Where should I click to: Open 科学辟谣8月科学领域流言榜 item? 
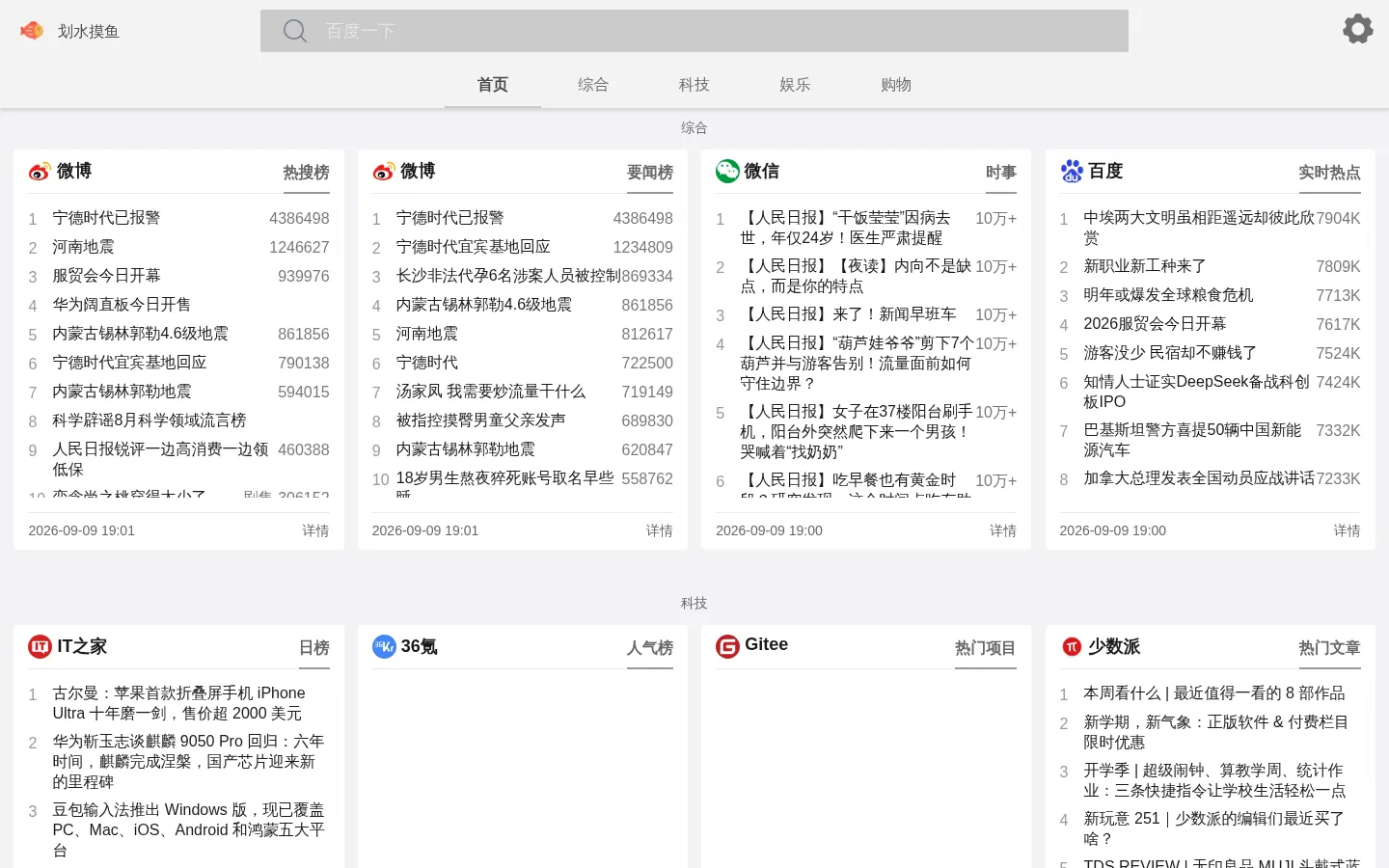click(150, 420)
